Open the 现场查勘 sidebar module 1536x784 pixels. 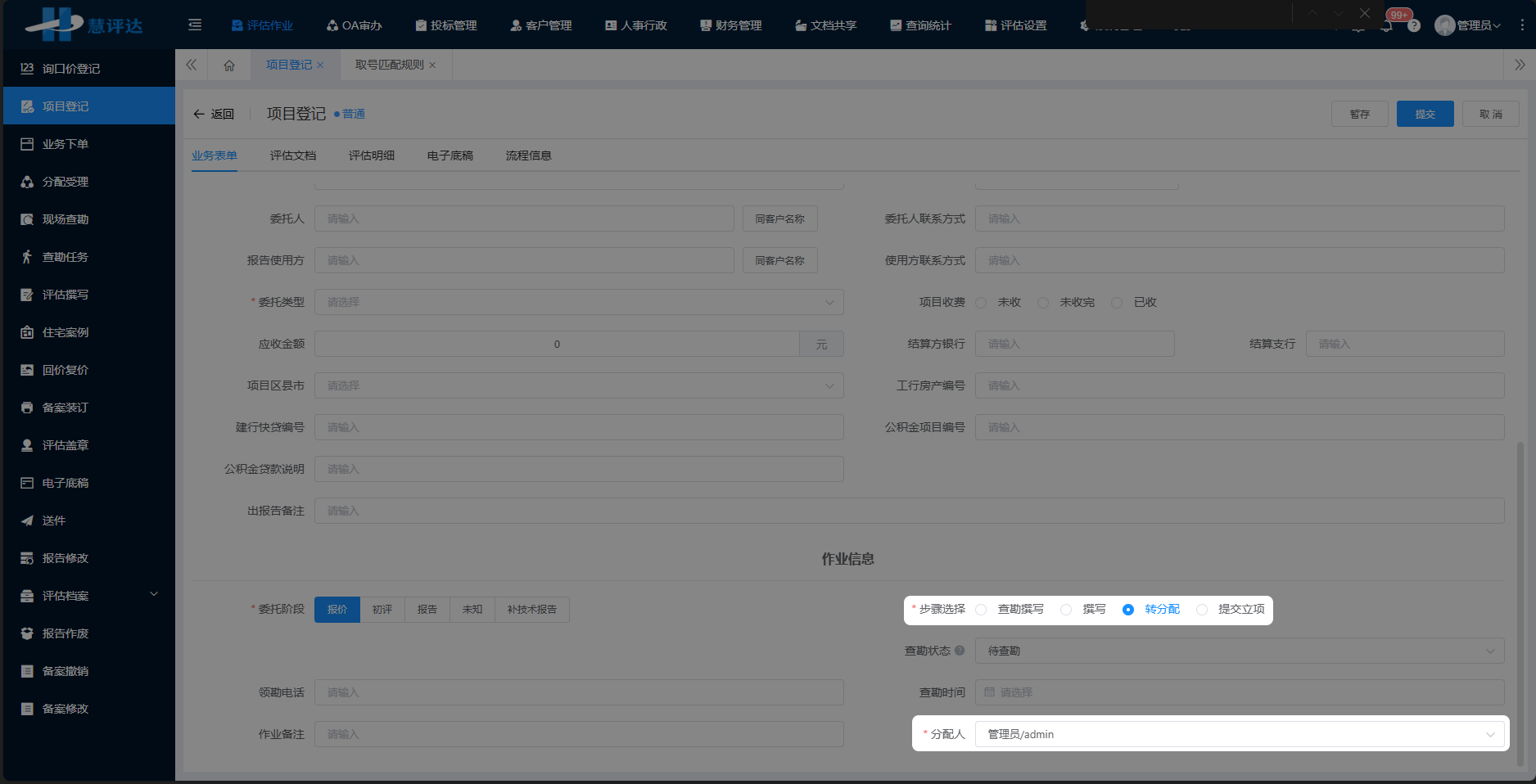click(66, 219)
